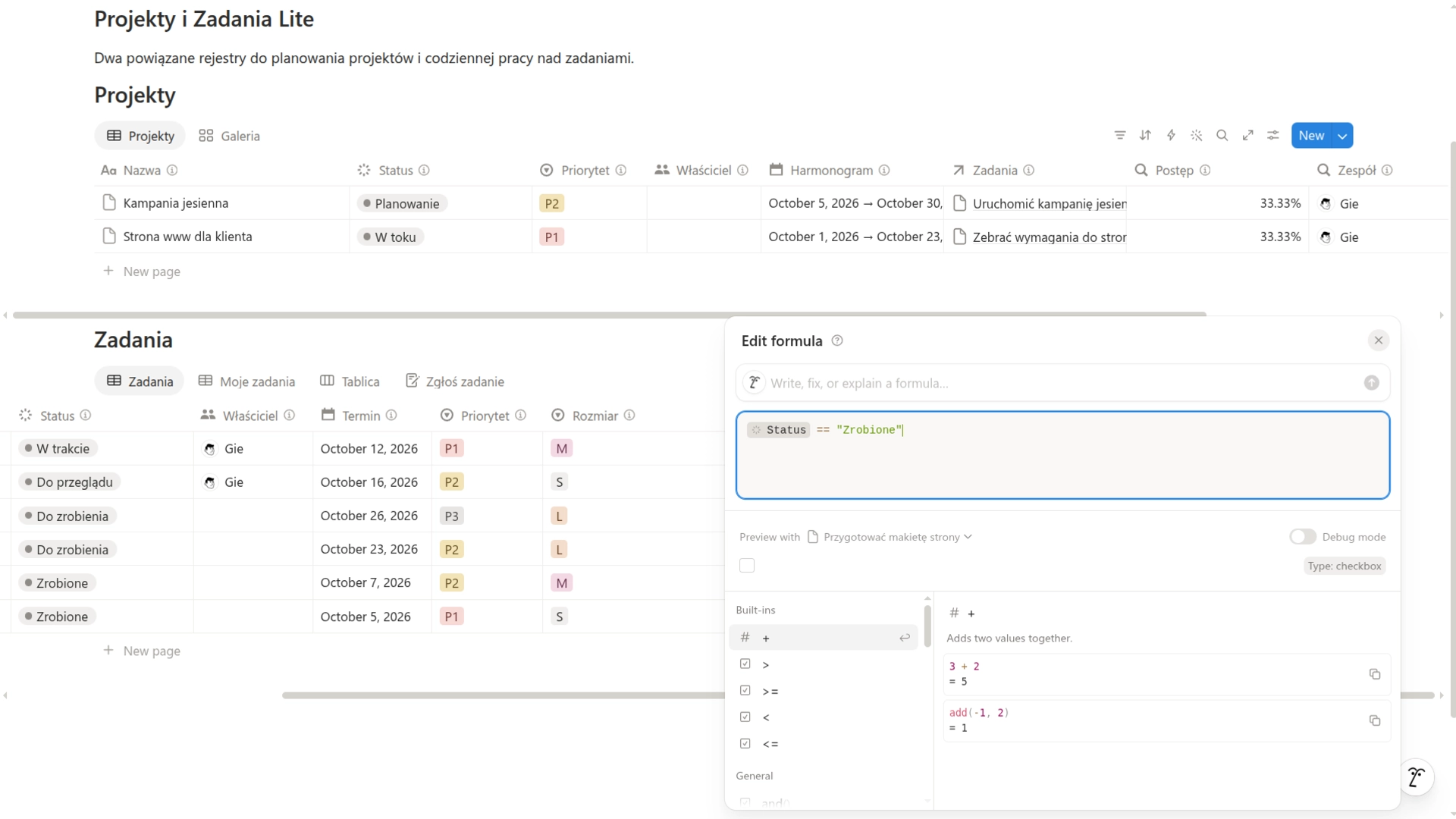Click the AI sparkle icon in Projekty toolbar
Viewport: 1456px width, 819px height.
point(1197,136)
